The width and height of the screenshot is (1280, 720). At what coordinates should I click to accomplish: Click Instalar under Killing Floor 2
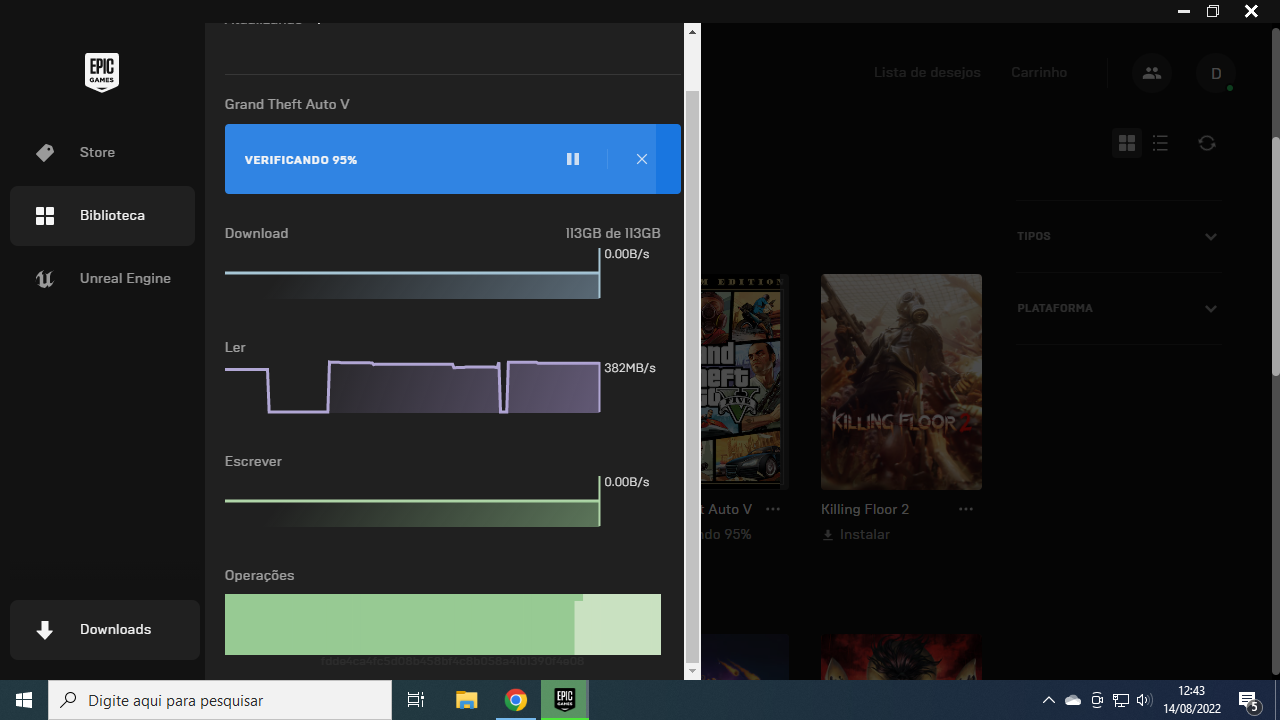coord(856,535)
